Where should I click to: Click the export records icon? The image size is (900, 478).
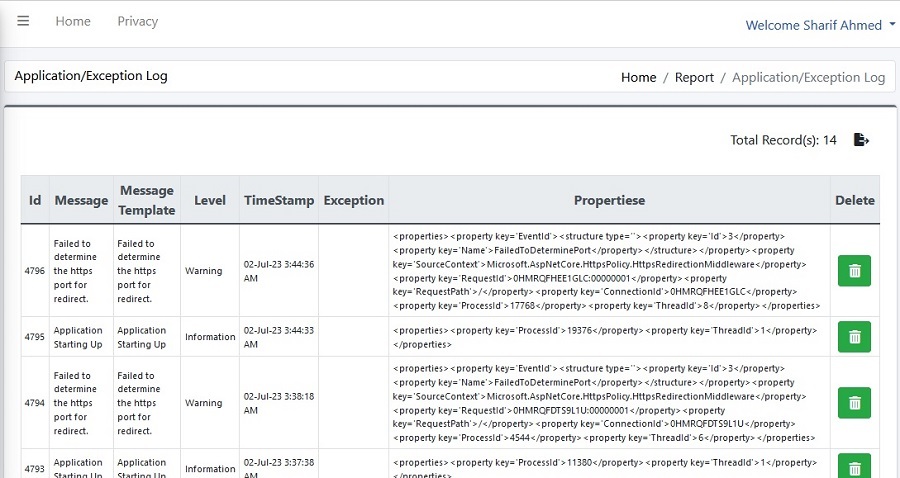click(861, 139)
